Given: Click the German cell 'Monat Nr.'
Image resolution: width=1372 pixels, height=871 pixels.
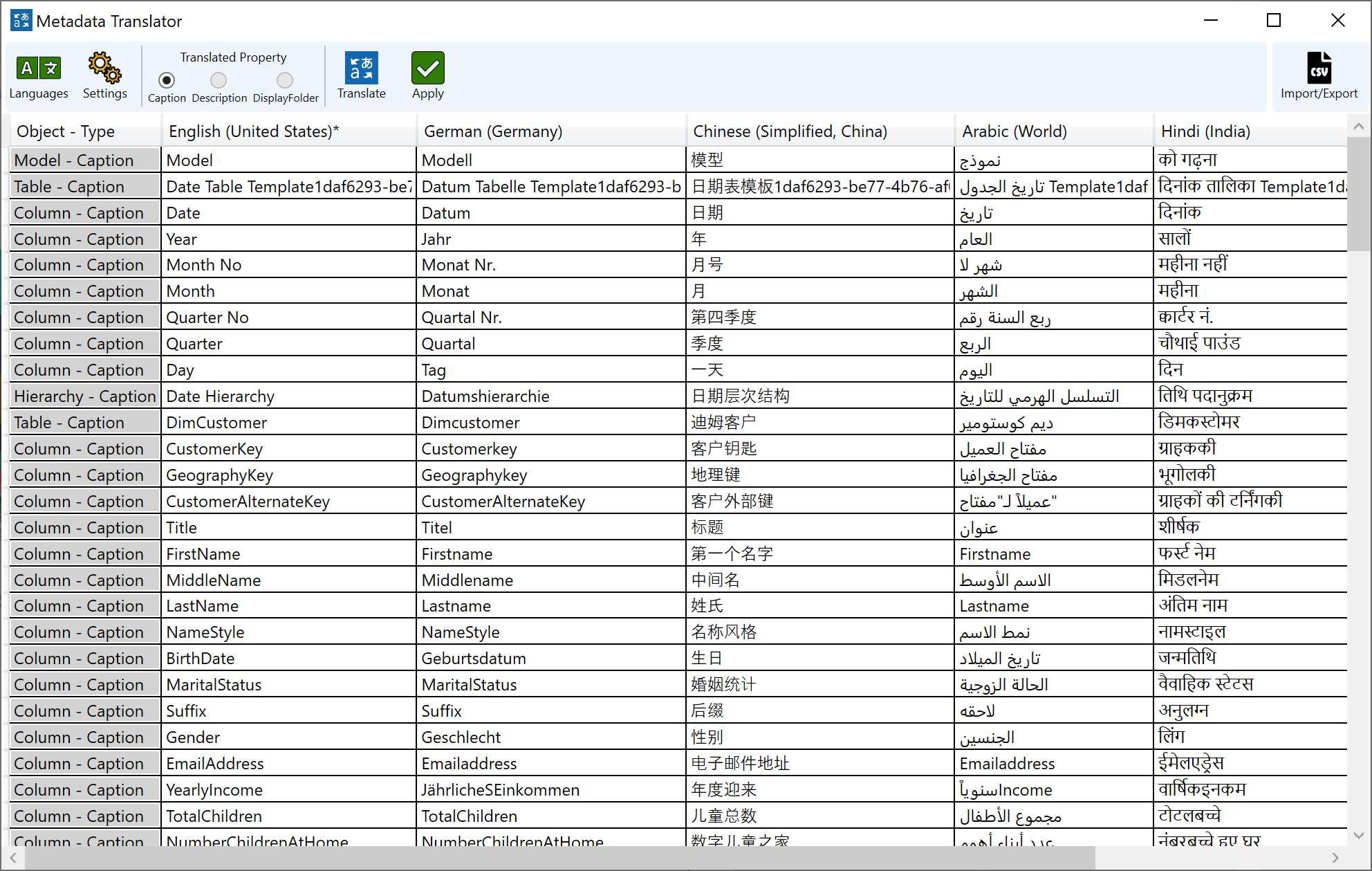Looking at the screenshot, I should click(551, 264).
